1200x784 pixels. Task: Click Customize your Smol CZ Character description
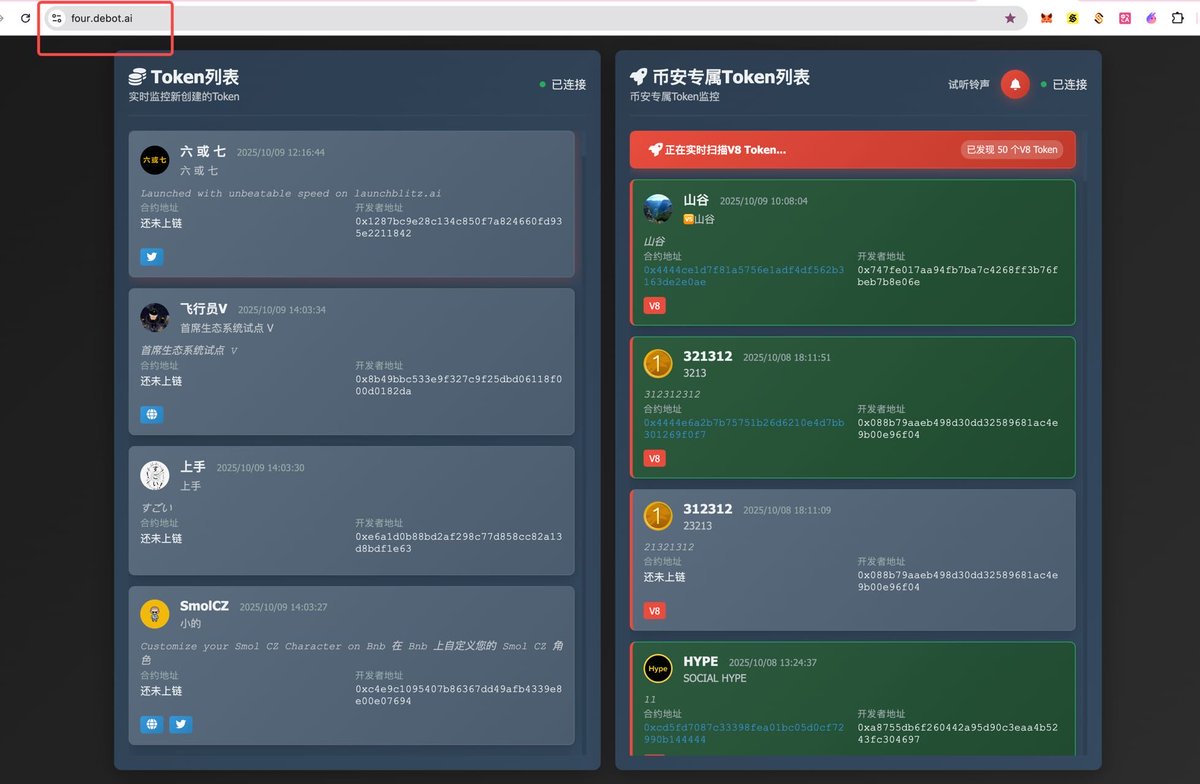(351, 653)
